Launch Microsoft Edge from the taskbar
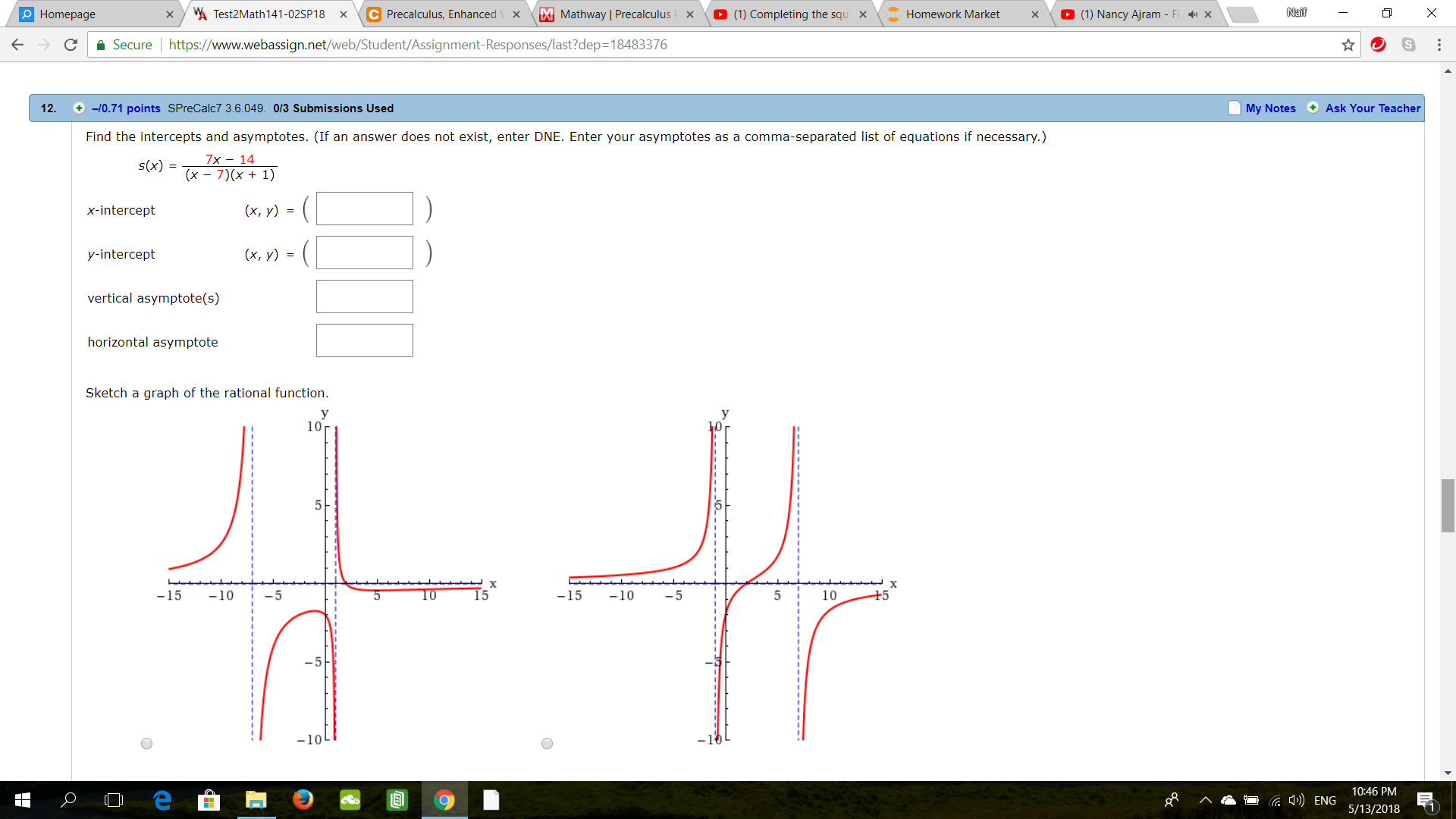 pos(162,800)
